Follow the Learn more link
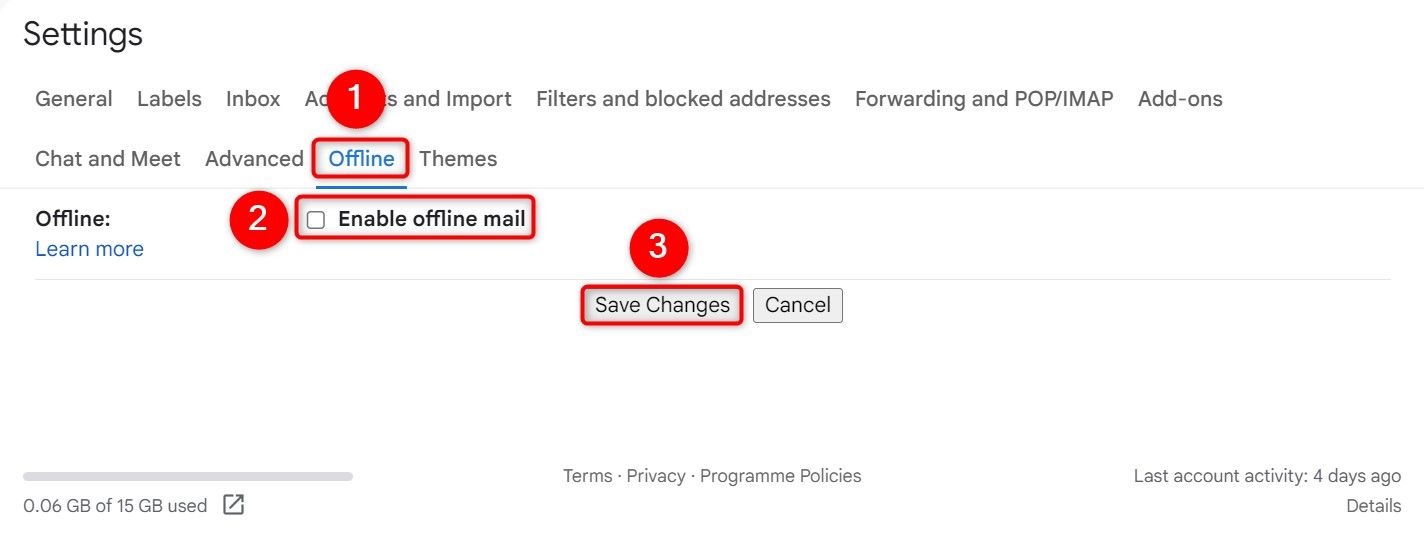 point(89,249)
